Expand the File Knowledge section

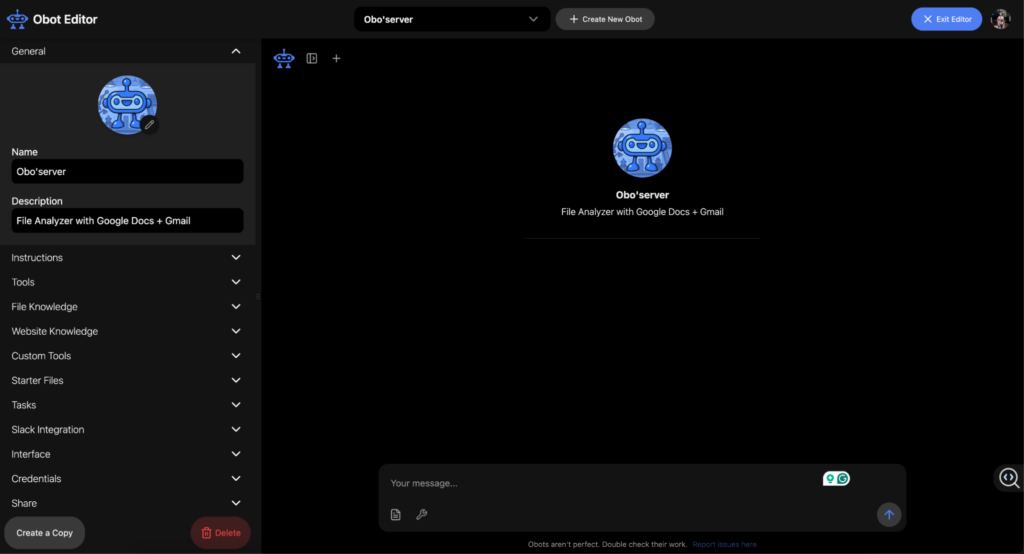(x=127, y=306)
